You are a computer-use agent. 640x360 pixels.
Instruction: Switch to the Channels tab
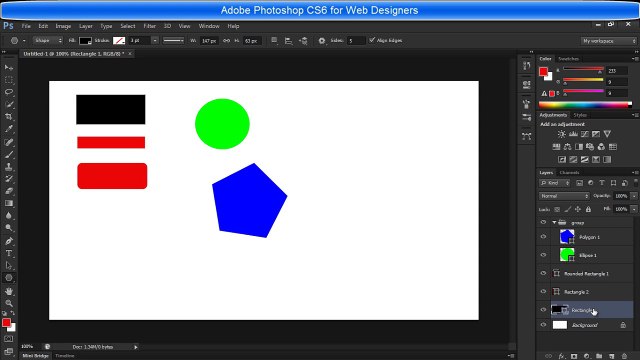point(569,173)
